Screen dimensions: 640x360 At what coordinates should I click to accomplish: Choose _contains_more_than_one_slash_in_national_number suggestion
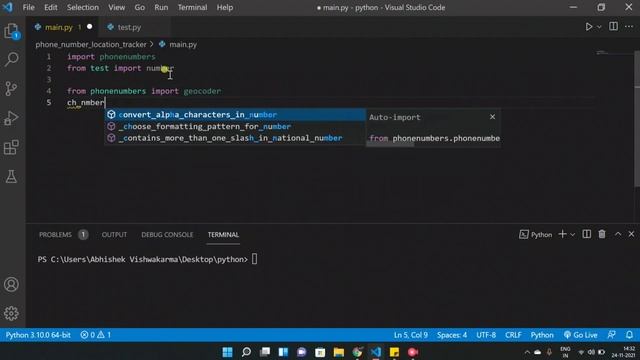235,138
